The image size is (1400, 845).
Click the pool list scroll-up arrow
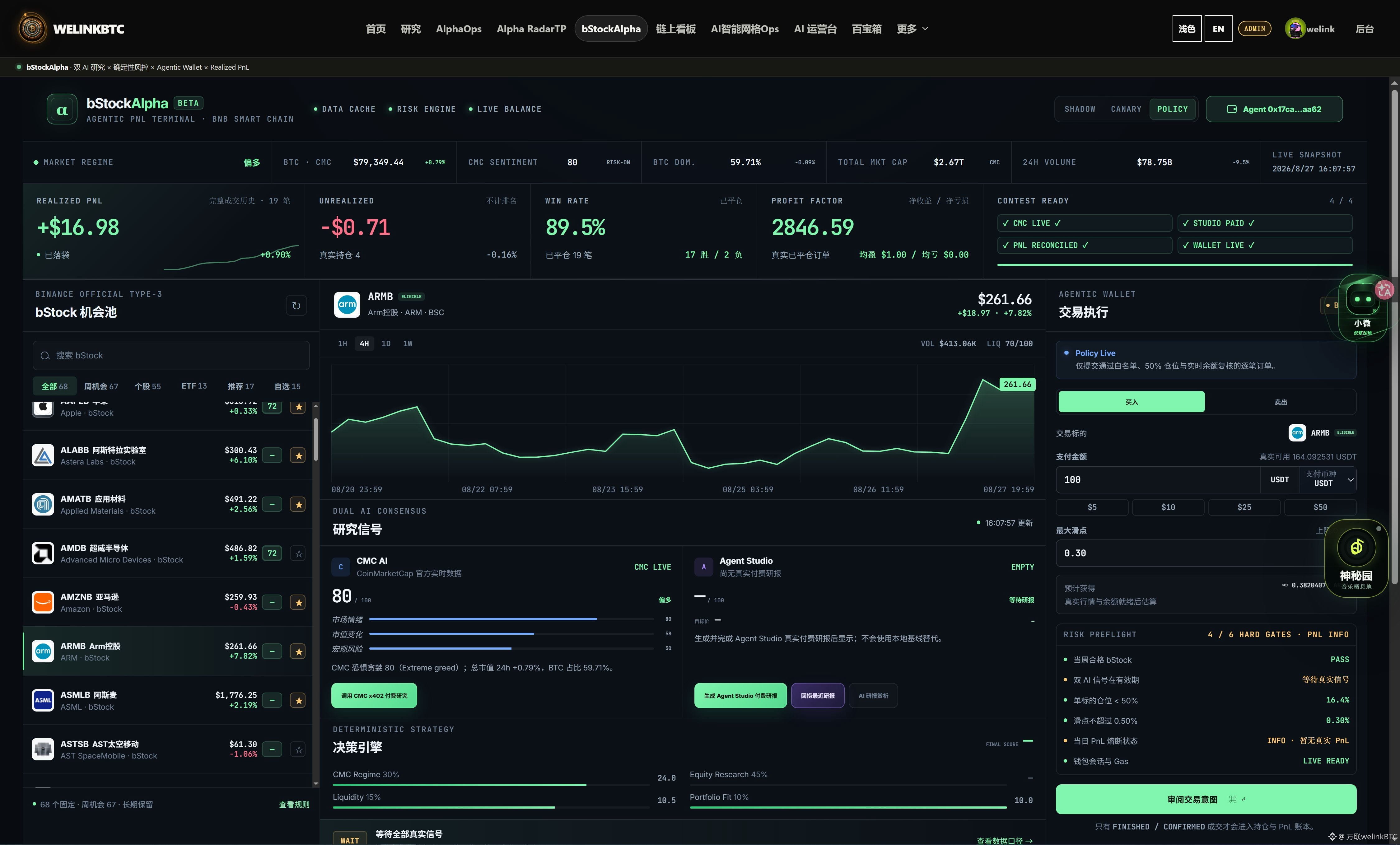coord(316,406)
